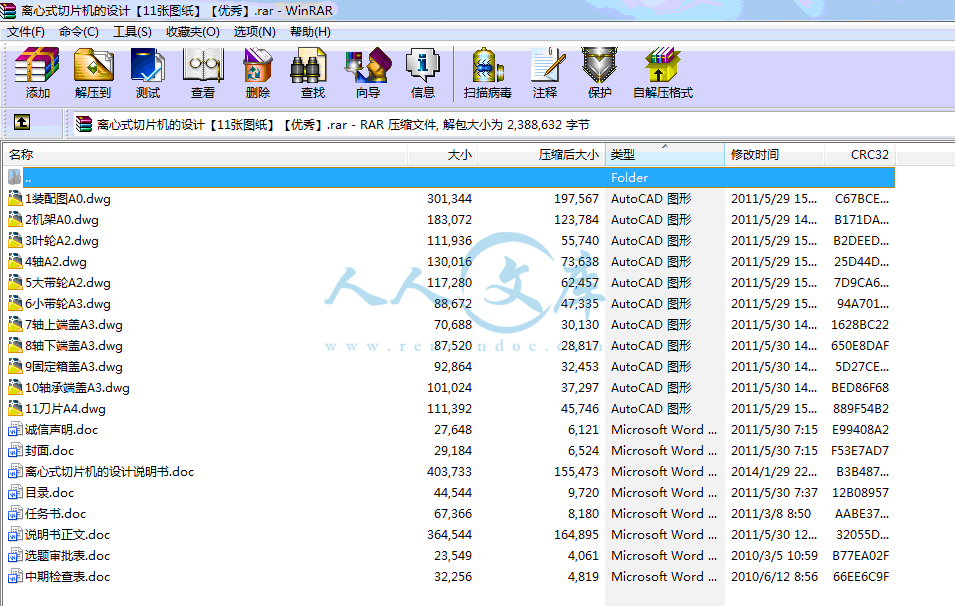Sort by 压缩后大小 column header
Viewport: 955px width, 606px height.
click(541, 155)
